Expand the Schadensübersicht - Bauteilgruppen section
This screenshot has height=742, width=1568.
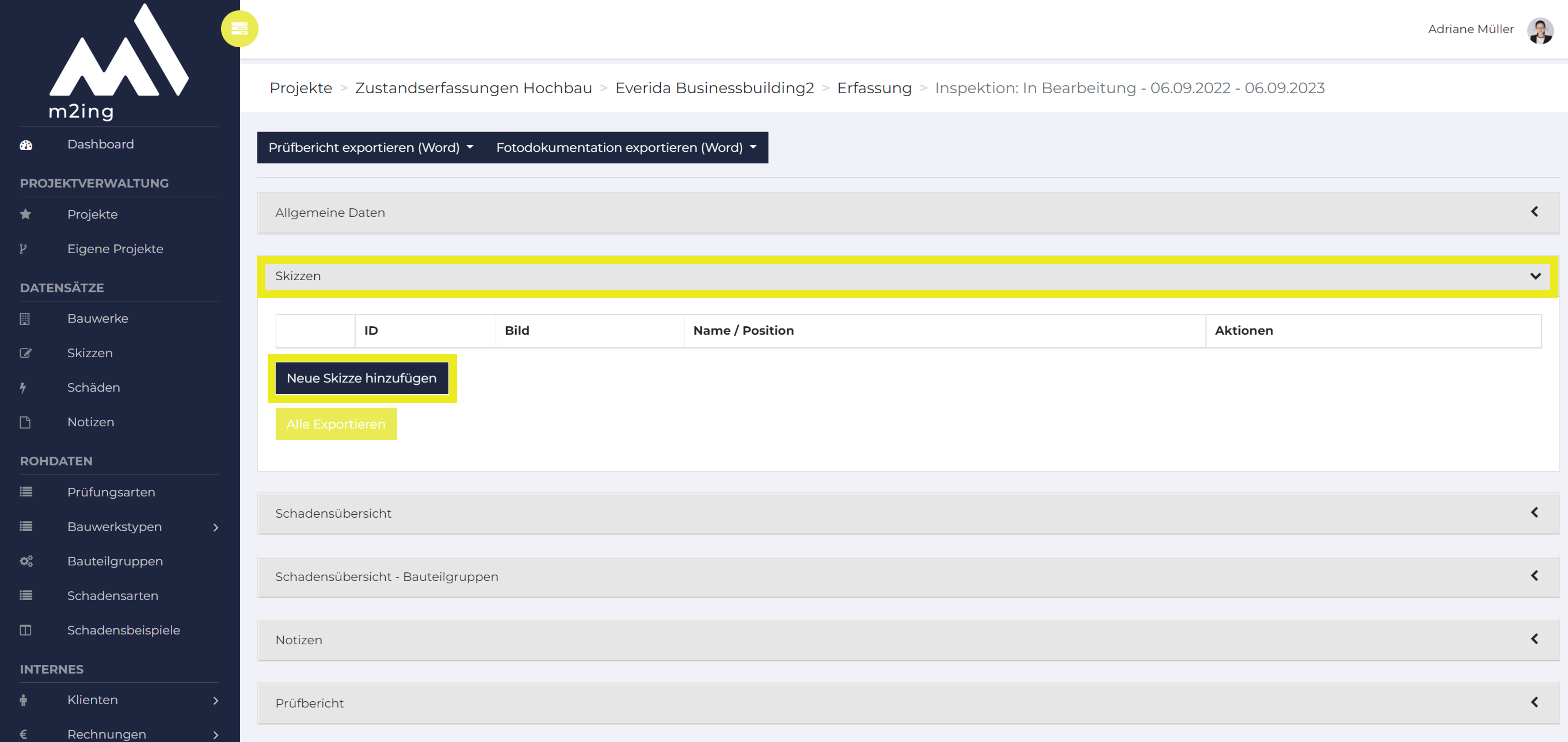[x=908, y=577]
